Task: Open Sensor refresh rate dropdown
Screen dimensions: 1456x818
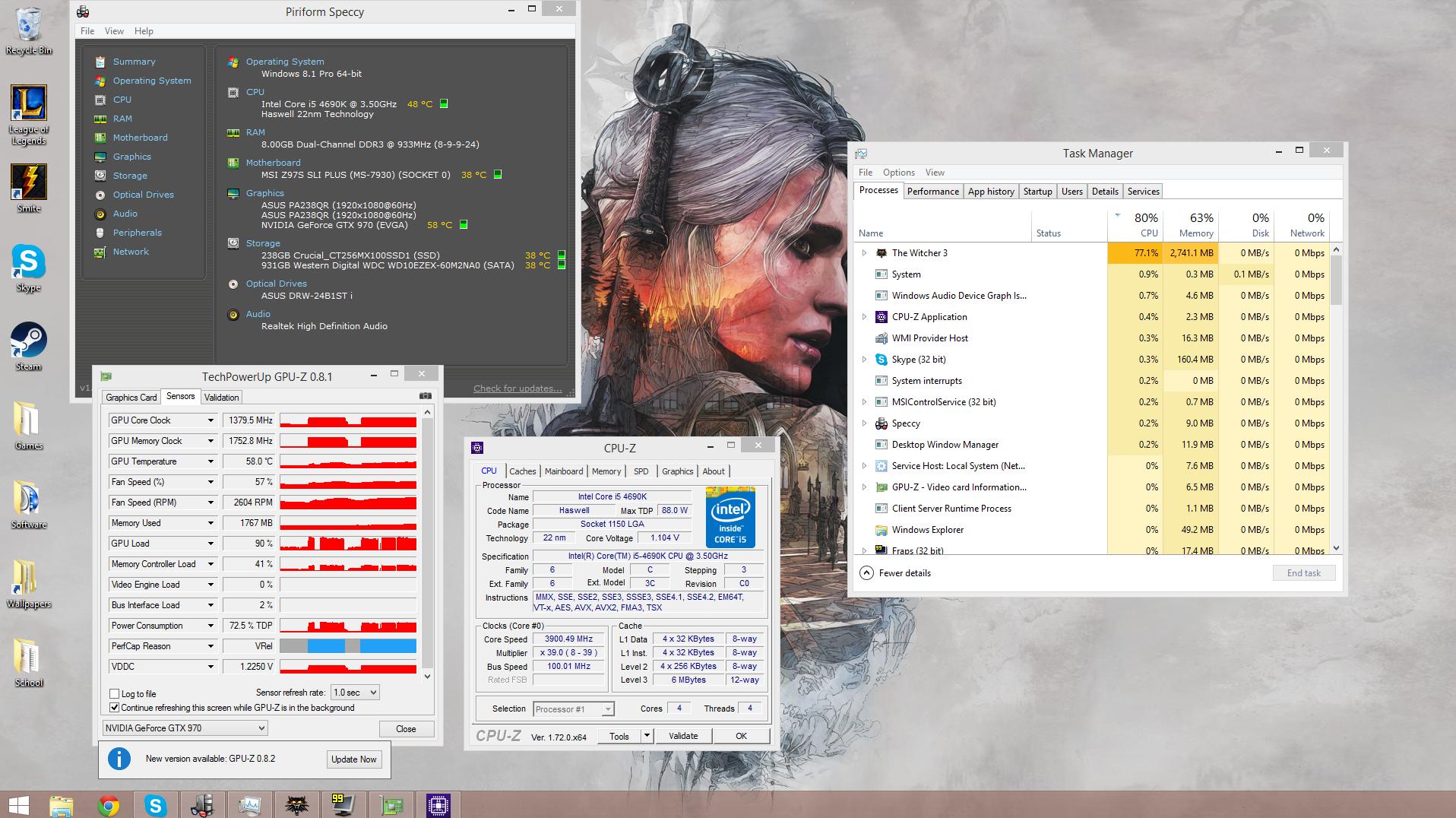Action: pos(355,693)
